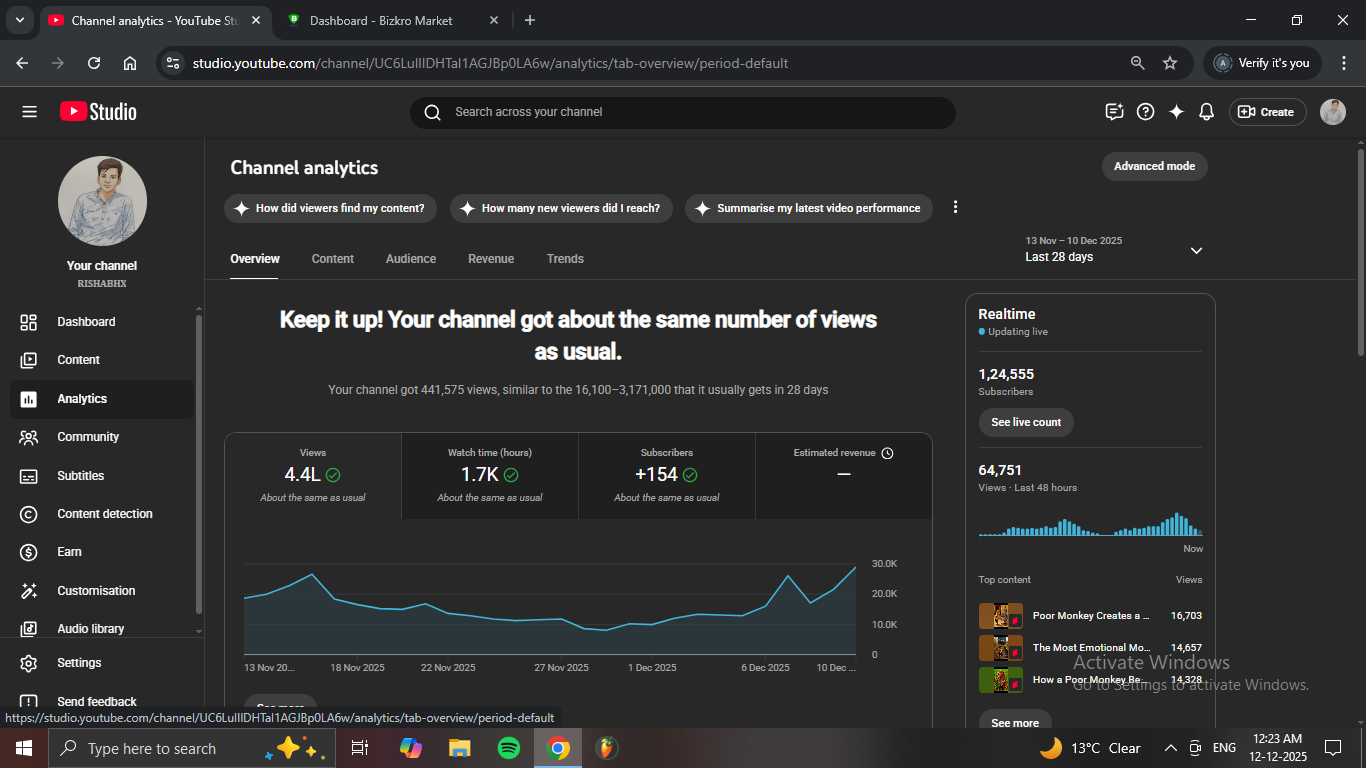Launch Spotify from the taskbar
Screen dimensions: 1366x768
pos(508,748)
